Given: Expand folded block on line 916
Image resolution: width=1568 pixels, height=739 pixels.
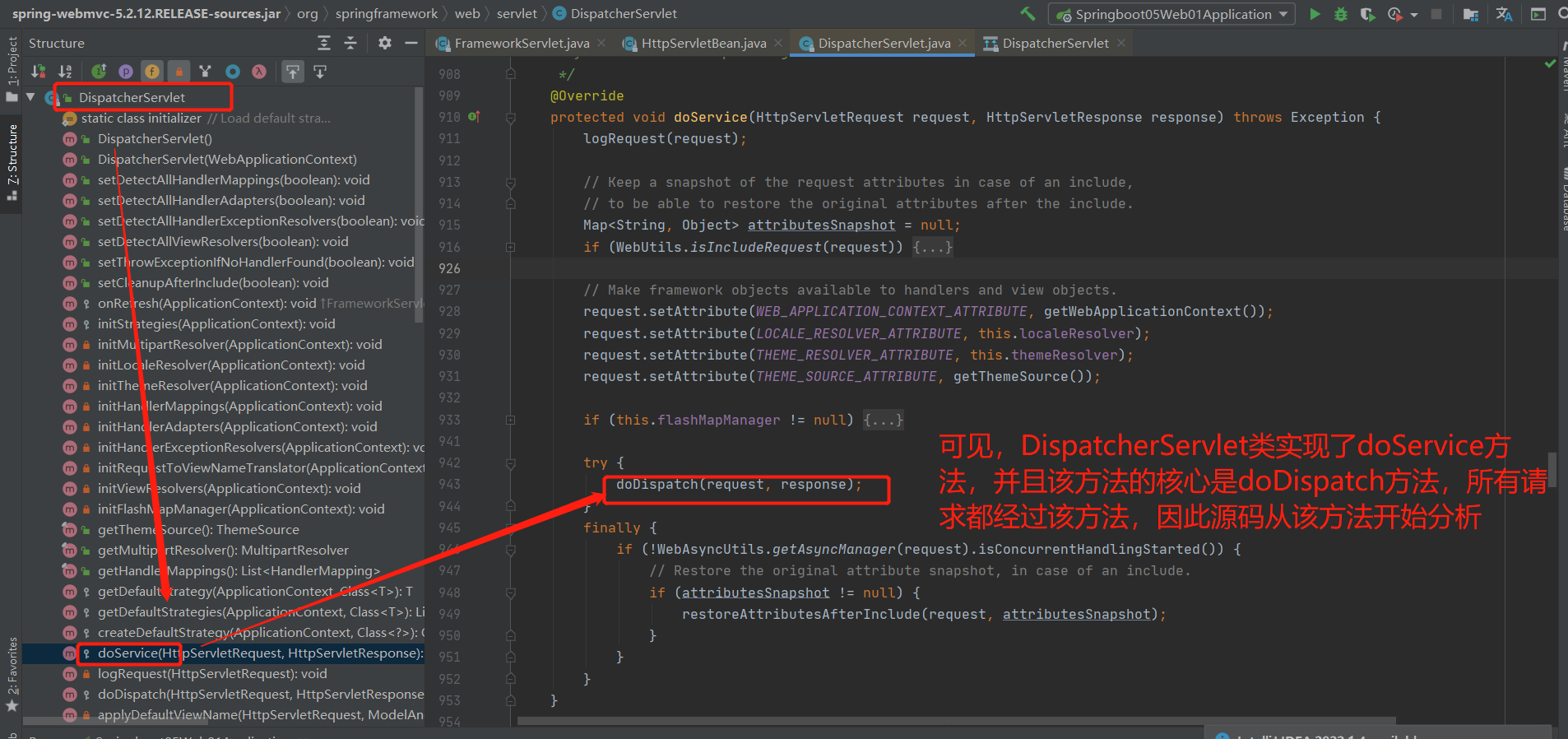Looking at the screenshot, I should click(x=510, y=247).
